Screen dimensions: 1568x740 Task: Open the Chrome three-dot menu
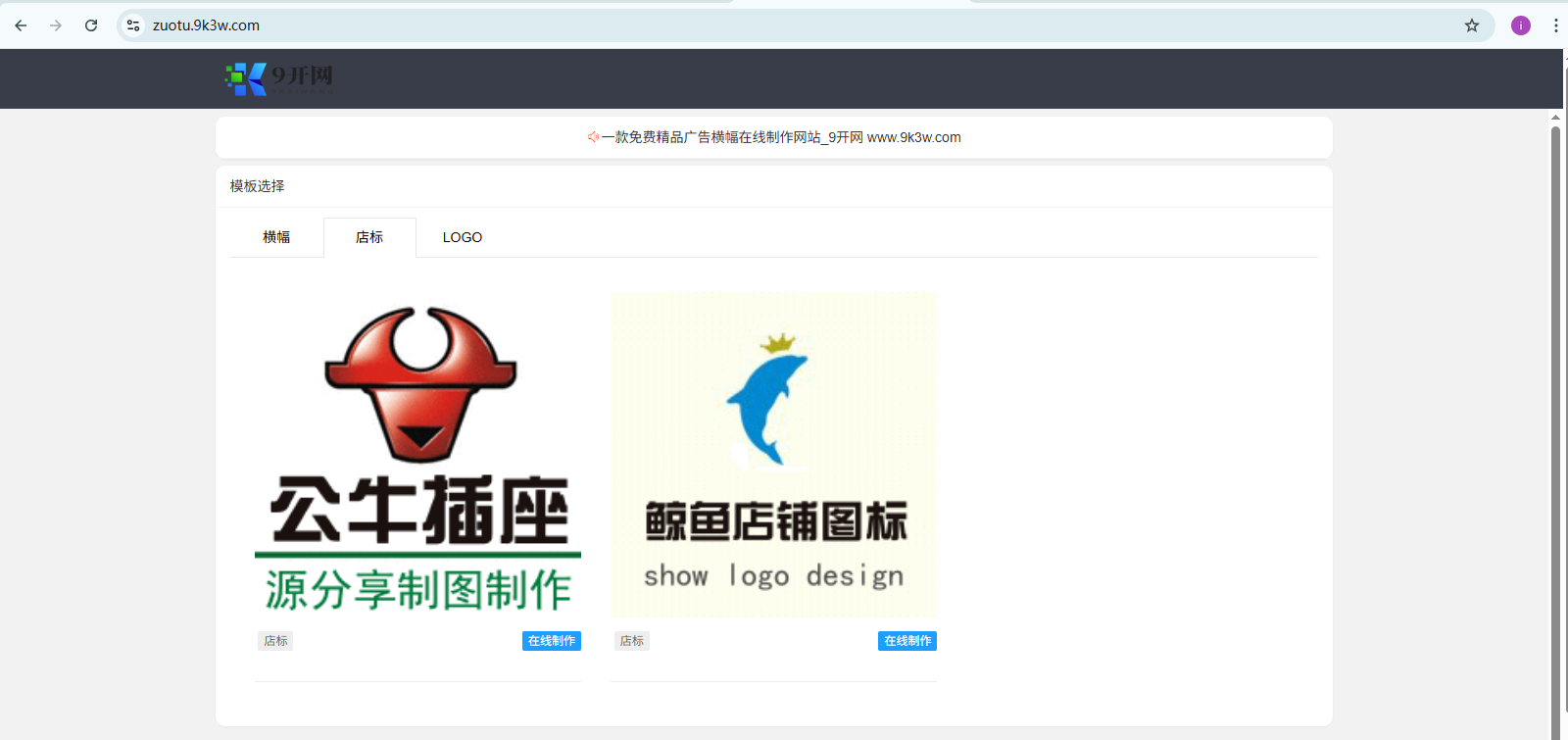[x=1555, y=25]
